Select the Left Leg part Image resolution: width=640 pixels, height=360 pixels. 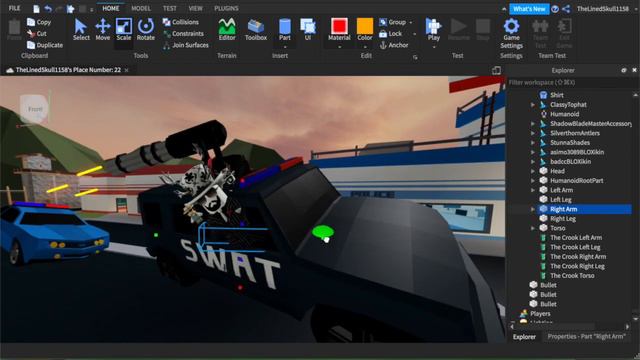coord(560,200)
